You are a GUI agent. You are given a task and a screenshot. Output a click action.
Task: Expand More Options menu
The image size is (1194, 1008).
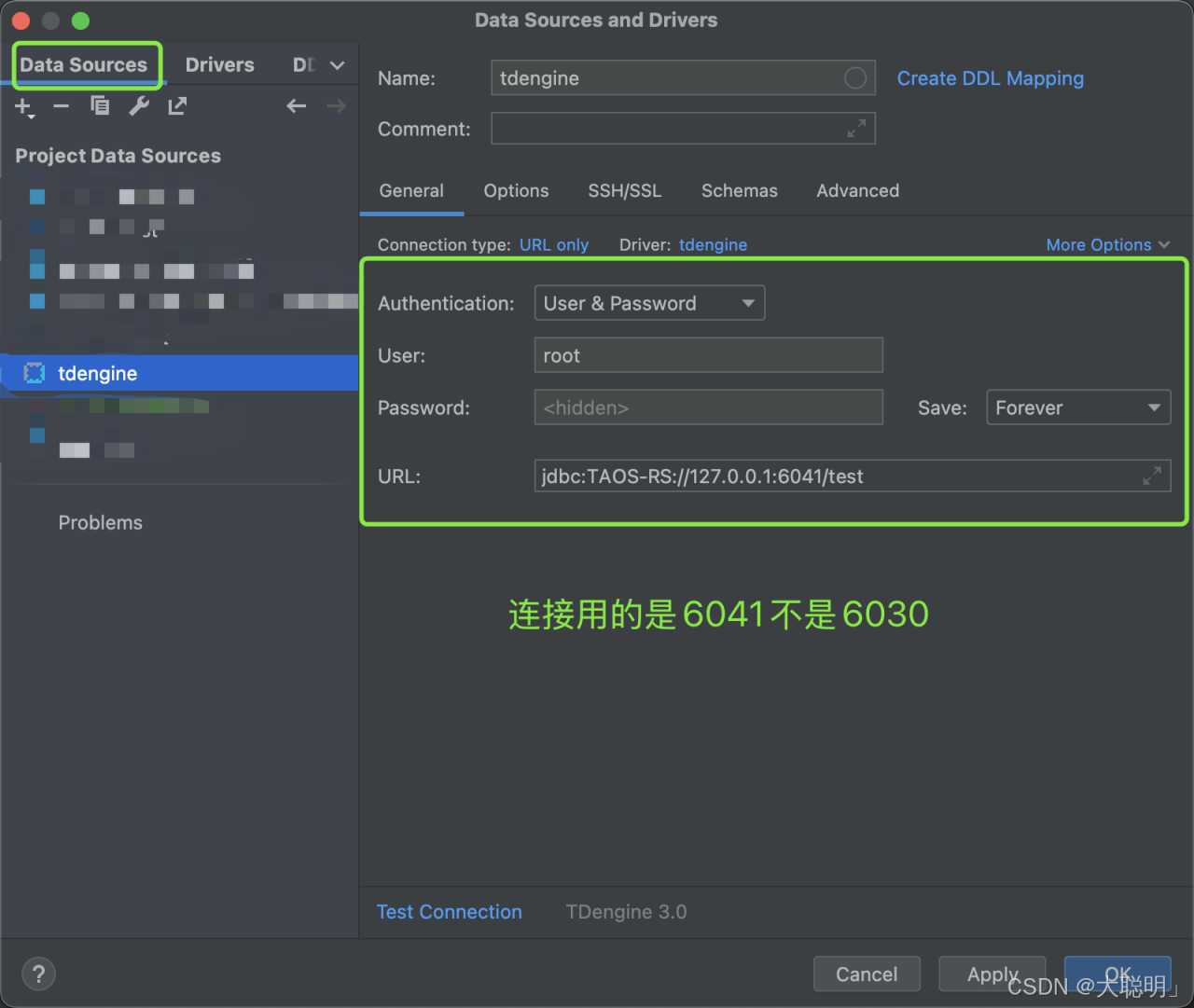(1107, 244)
